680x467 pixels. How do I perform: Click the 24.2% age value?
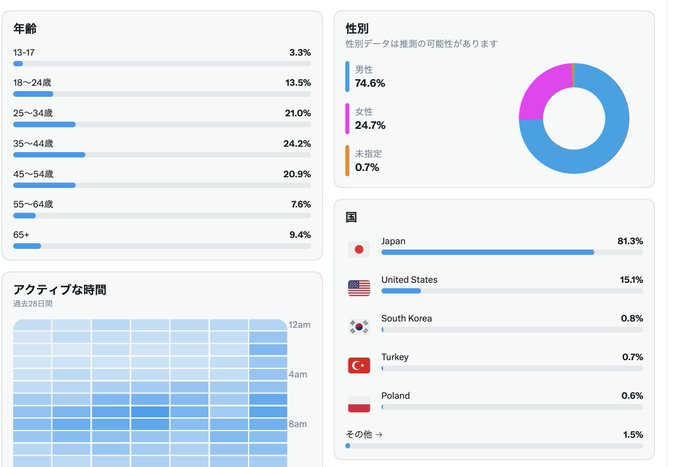click(x=297, y=144)
